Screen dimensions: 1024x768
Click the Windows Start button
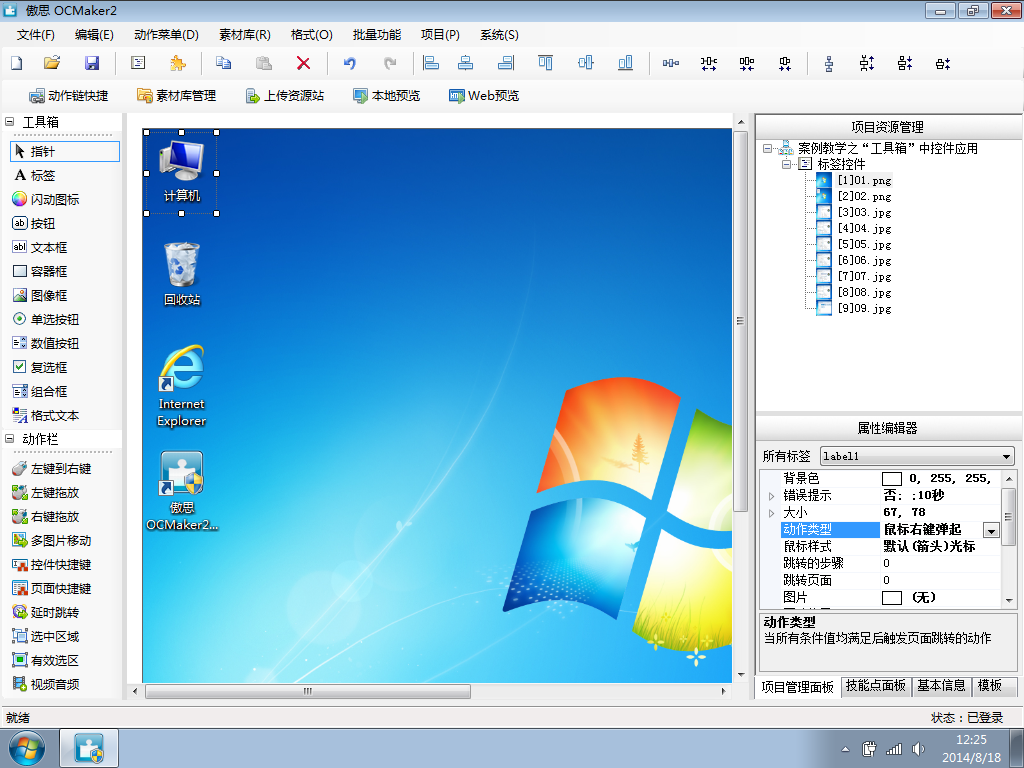coord(27,748)
